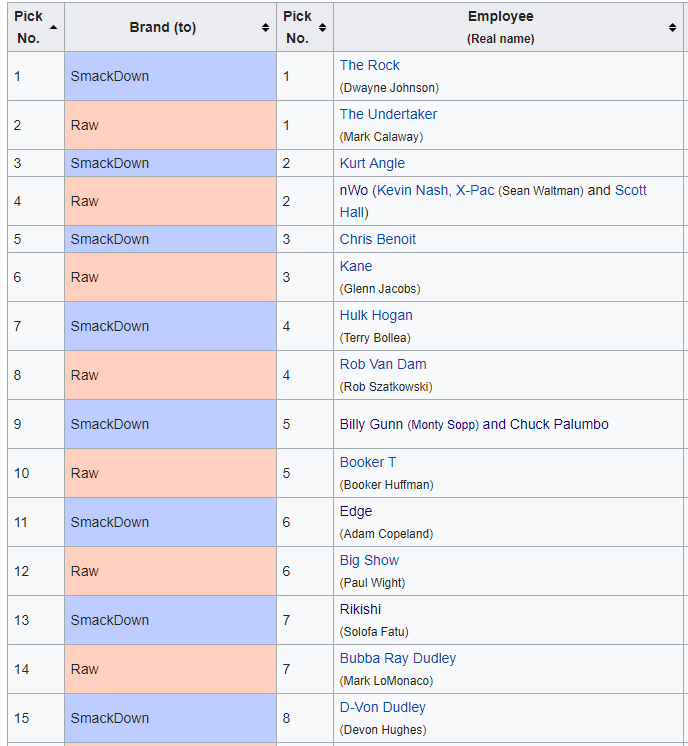
Task: Click Raw brand cell for pick 2
Action: click(x=170, y=125)
